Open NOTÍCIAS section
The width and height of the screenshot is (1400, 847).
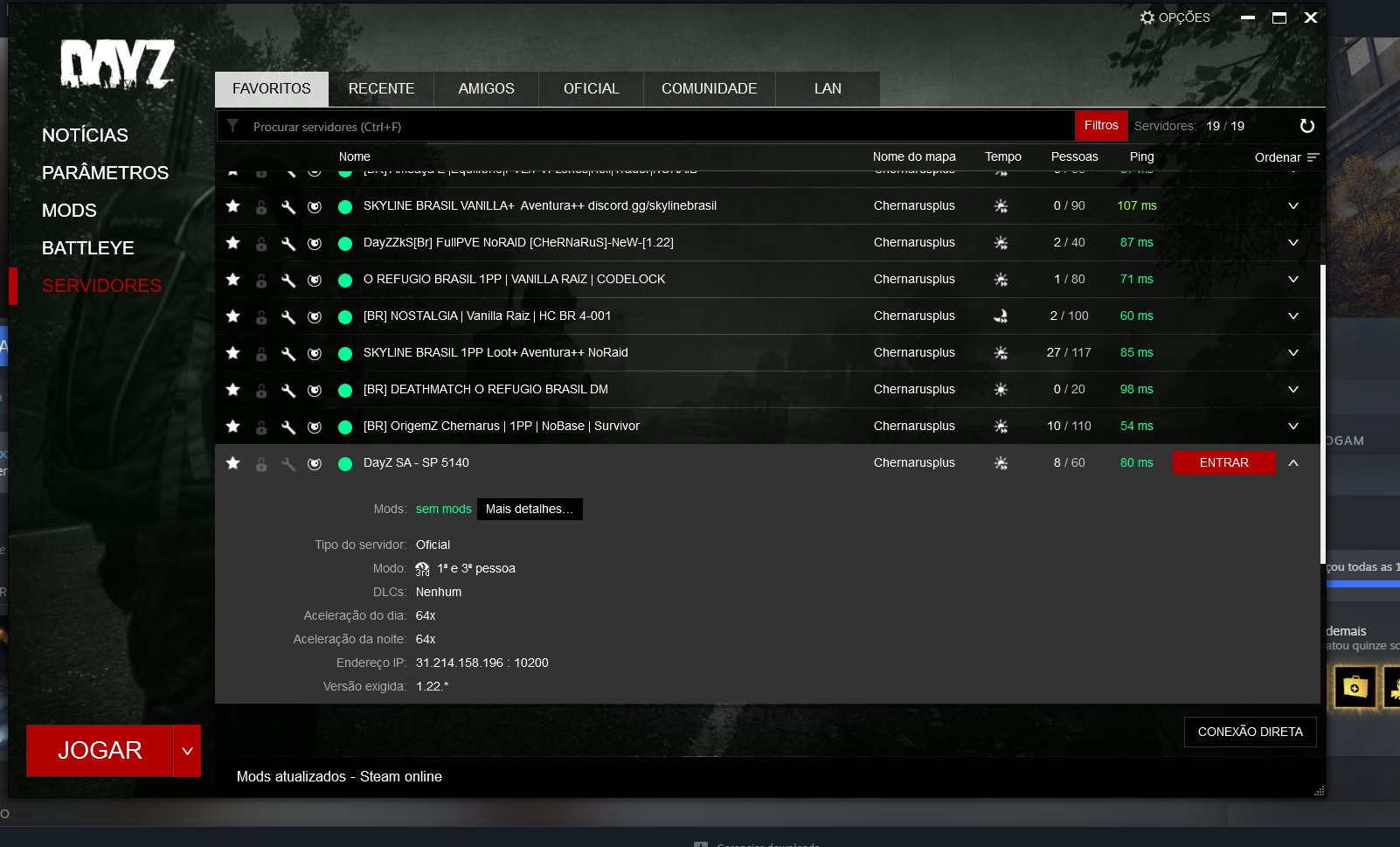[85, 135]
